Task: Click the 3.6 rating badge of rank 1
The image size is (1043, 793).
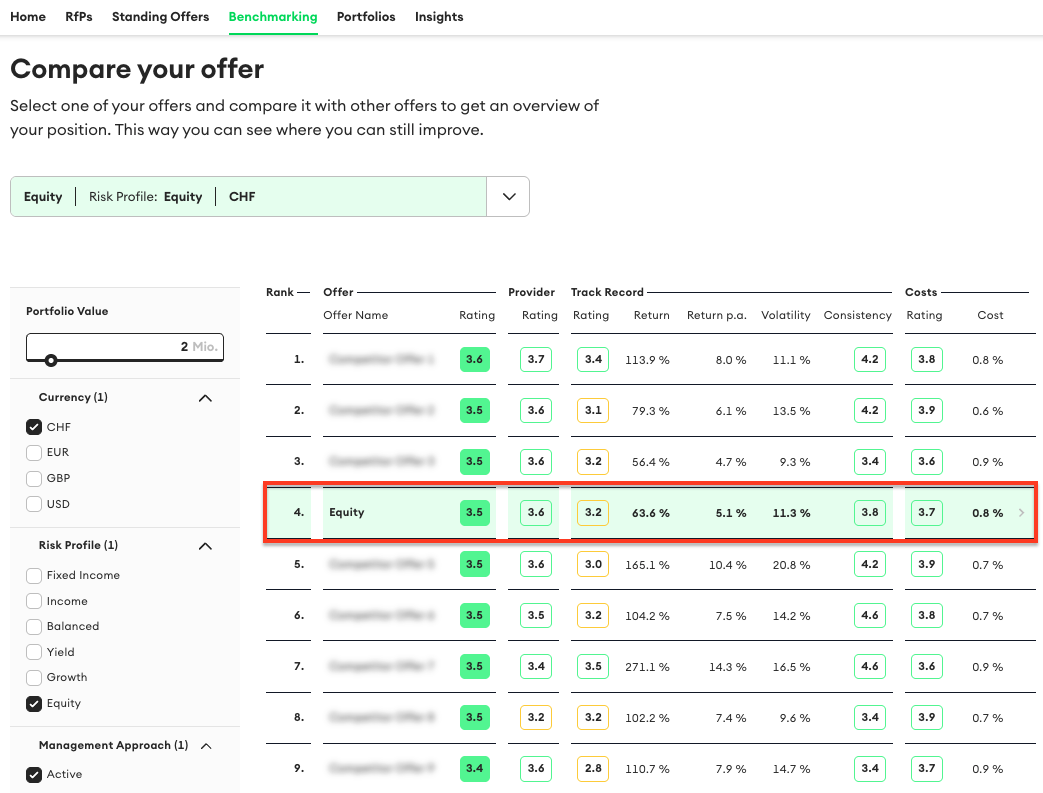Action: [474, 360]
